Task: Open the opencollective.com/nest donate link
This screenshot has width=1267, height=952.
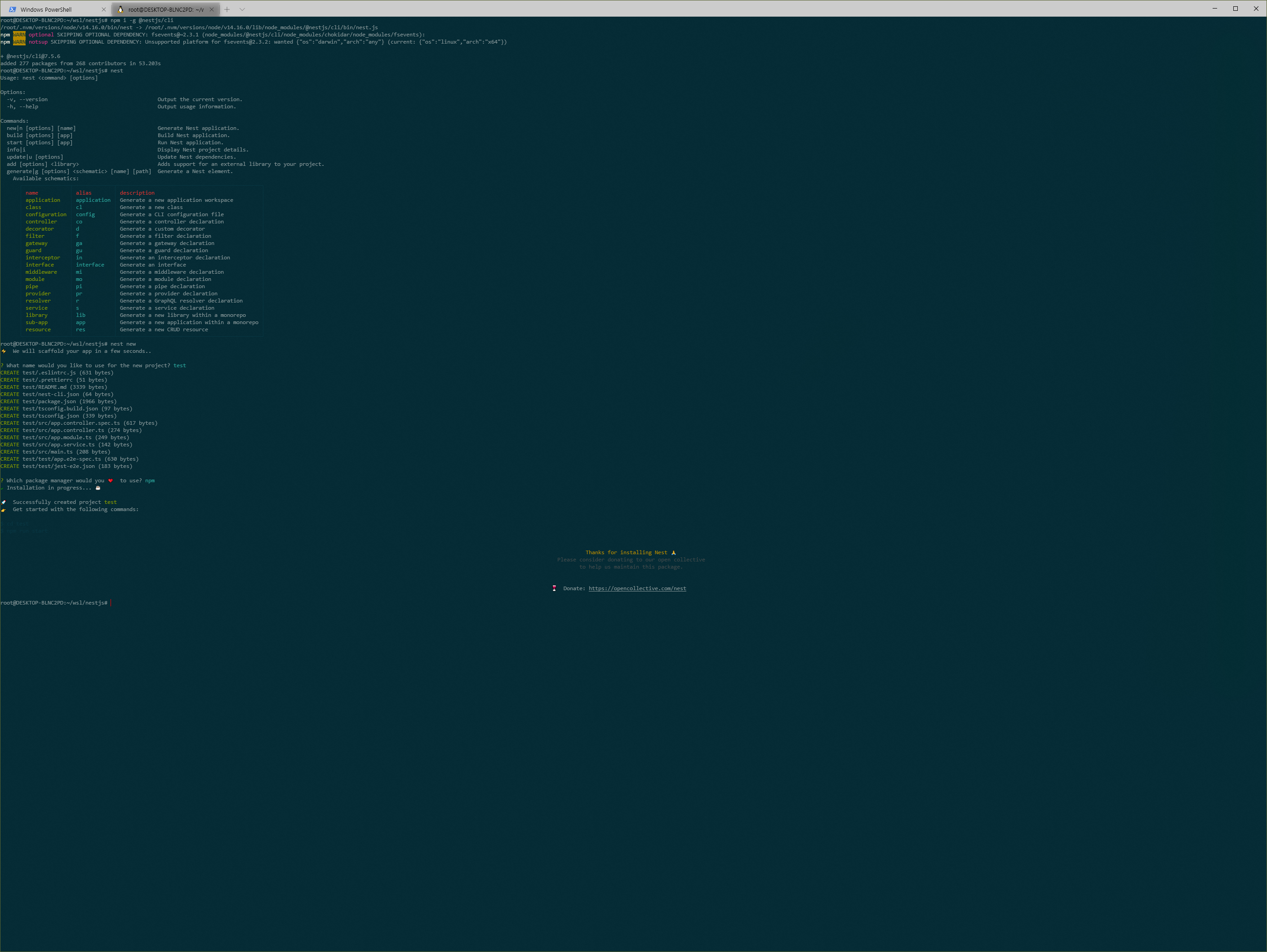Action: coord(637,588)
